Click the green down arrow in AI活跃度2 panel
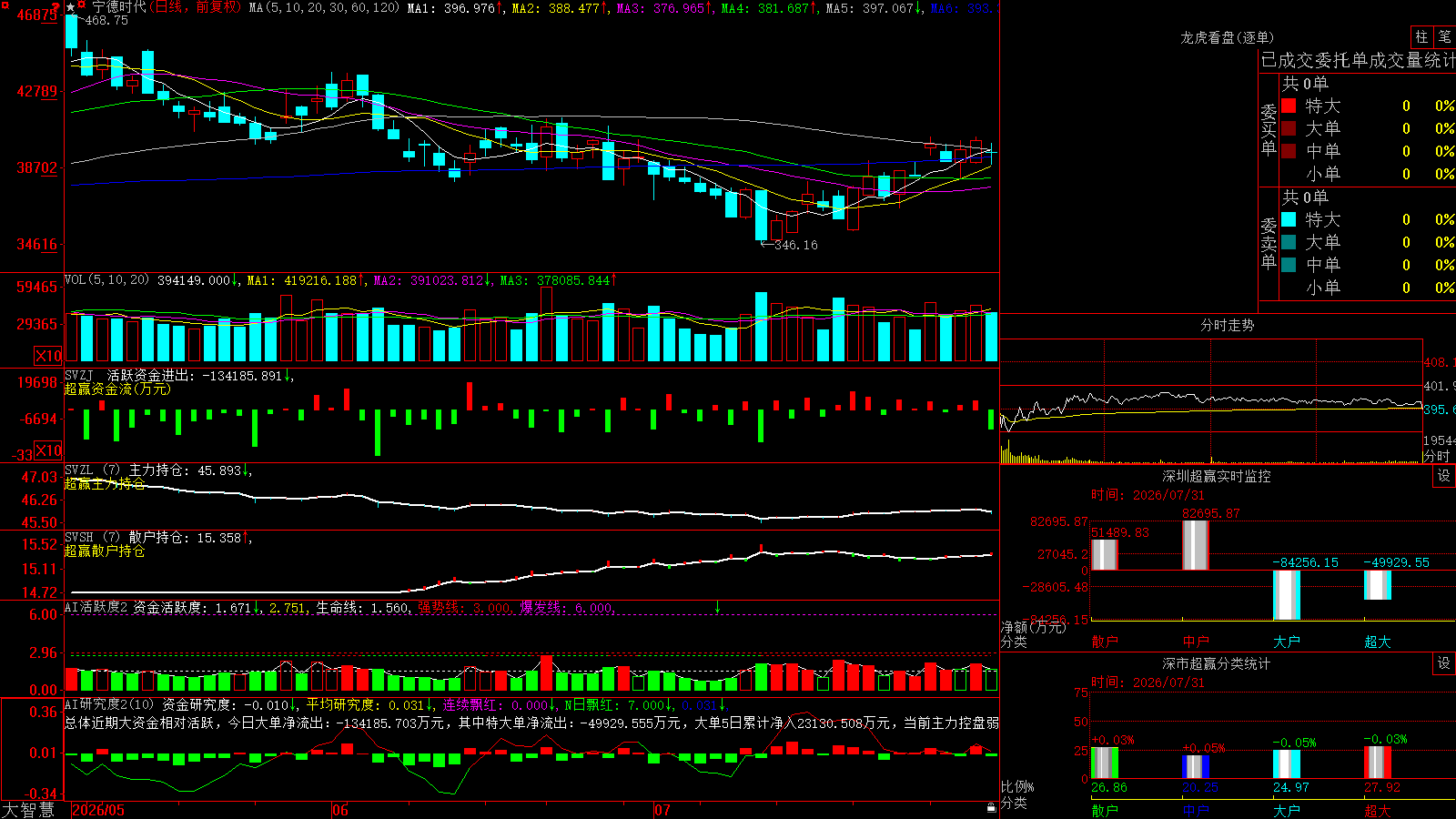1456x819 pixels. 717,607
